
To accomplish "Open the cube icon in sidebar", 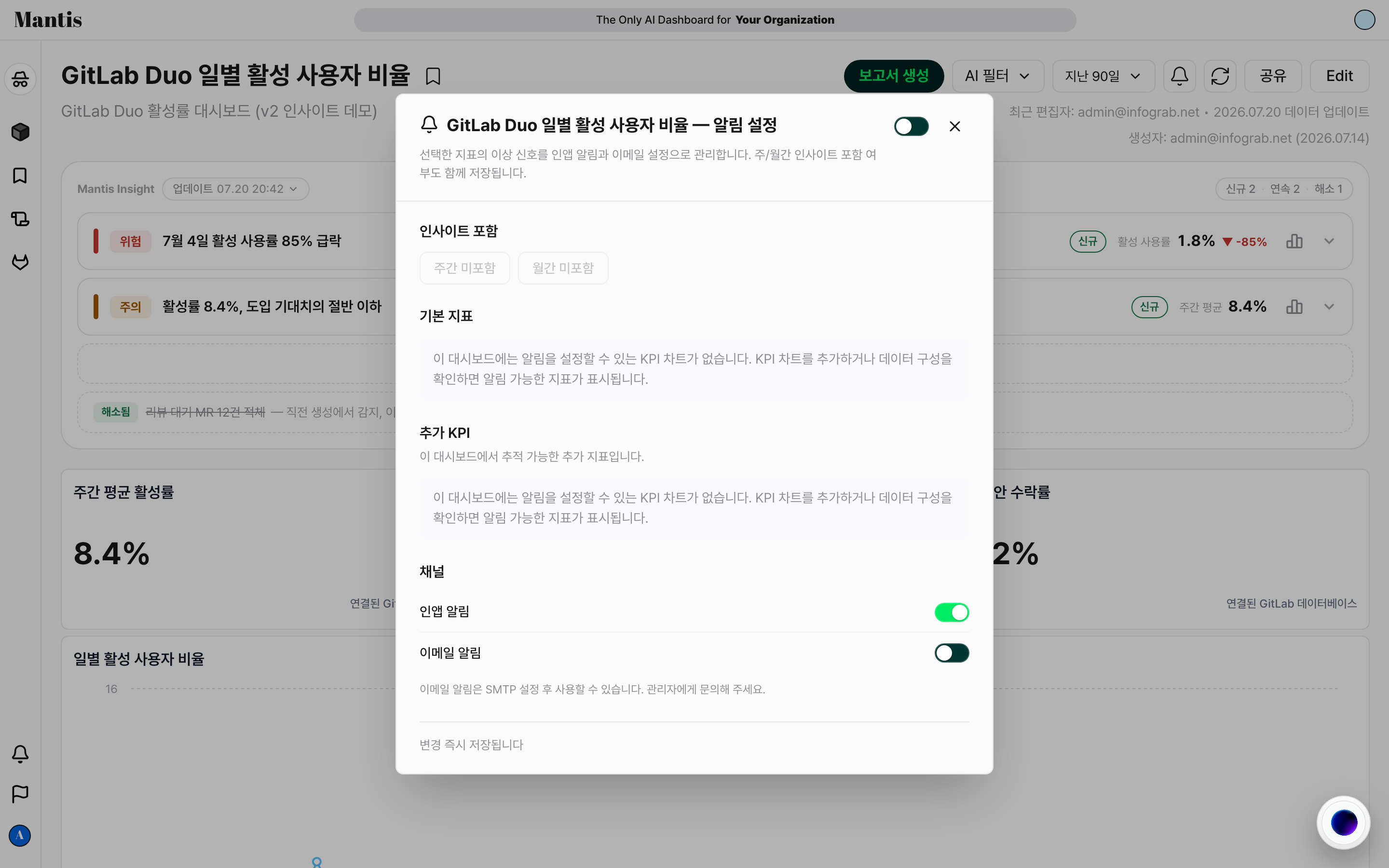I will point(20,132).
